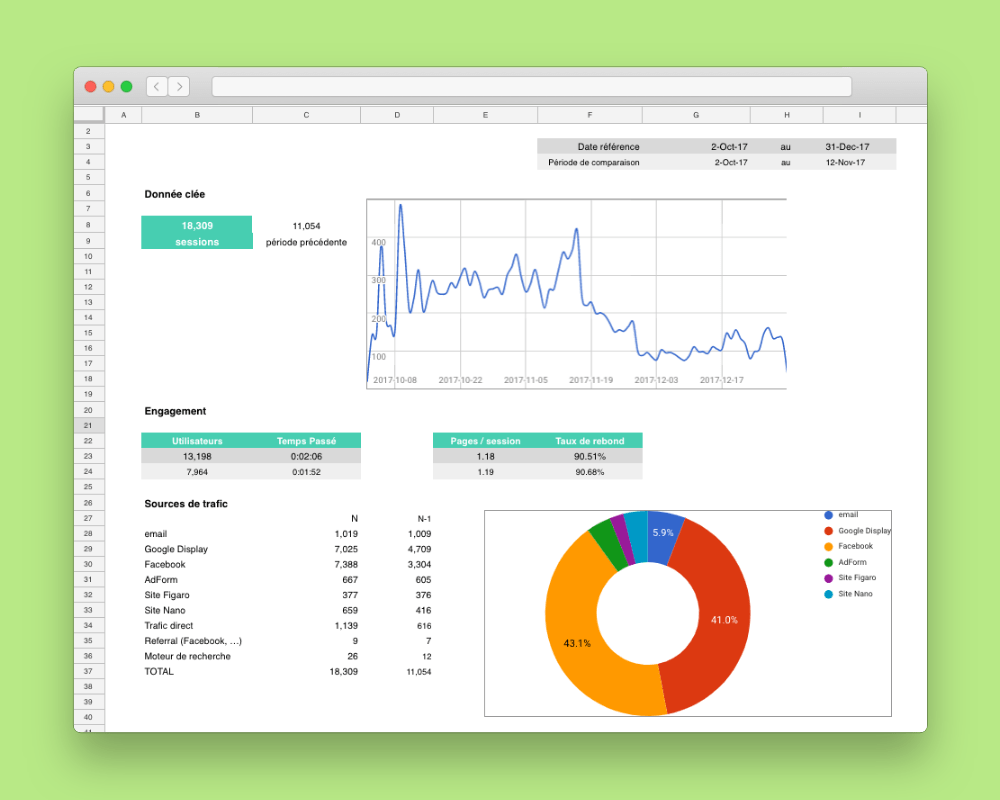Select the Site Nano legend marker
Screen dimensions: 1000x800
(828, 593)
